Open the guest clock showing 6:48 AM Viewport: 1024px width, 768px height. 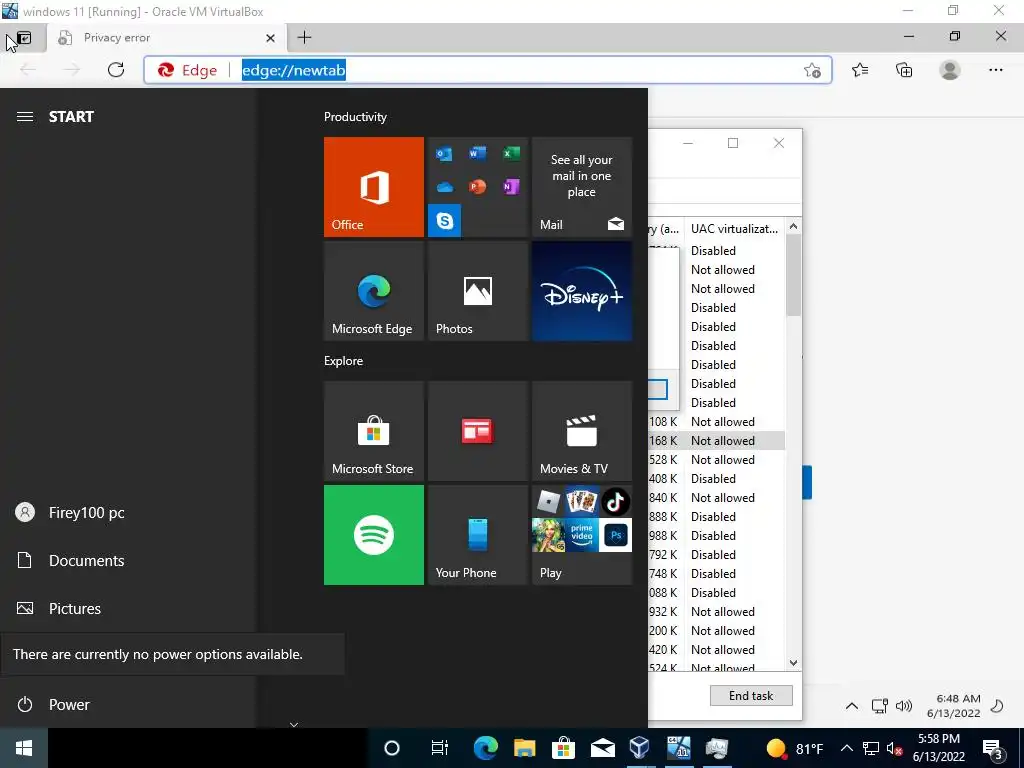[x=954, y=706]
